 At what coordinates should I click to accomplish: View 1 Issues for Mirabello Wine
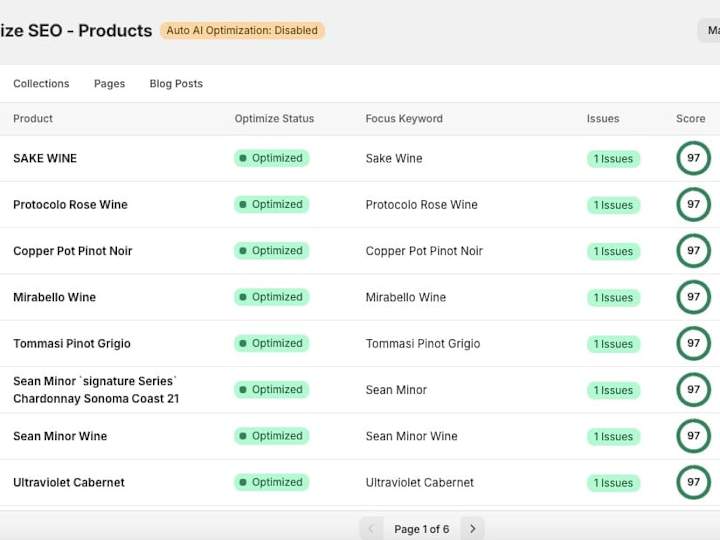click(613, 298)
